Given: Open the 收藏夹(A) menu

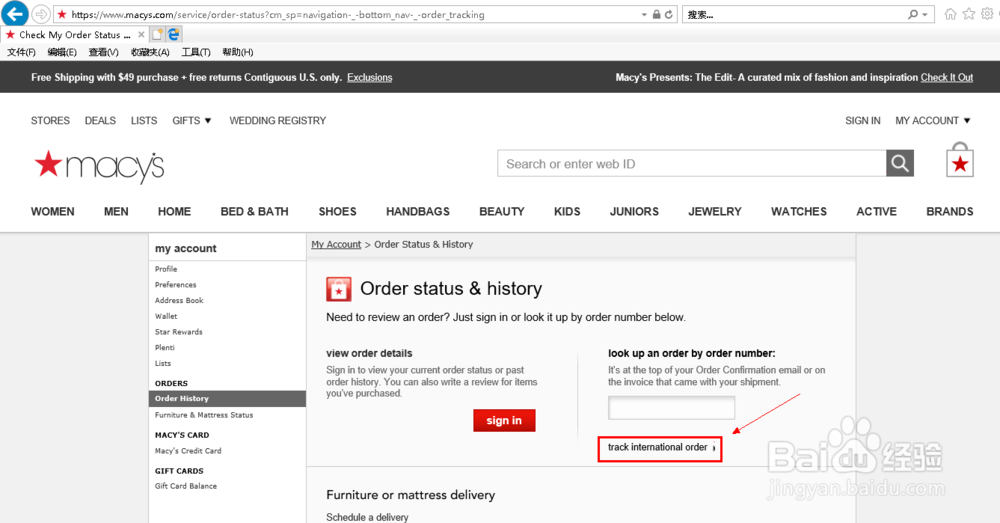Looking at the screenshot, I should tap(150, 52).
